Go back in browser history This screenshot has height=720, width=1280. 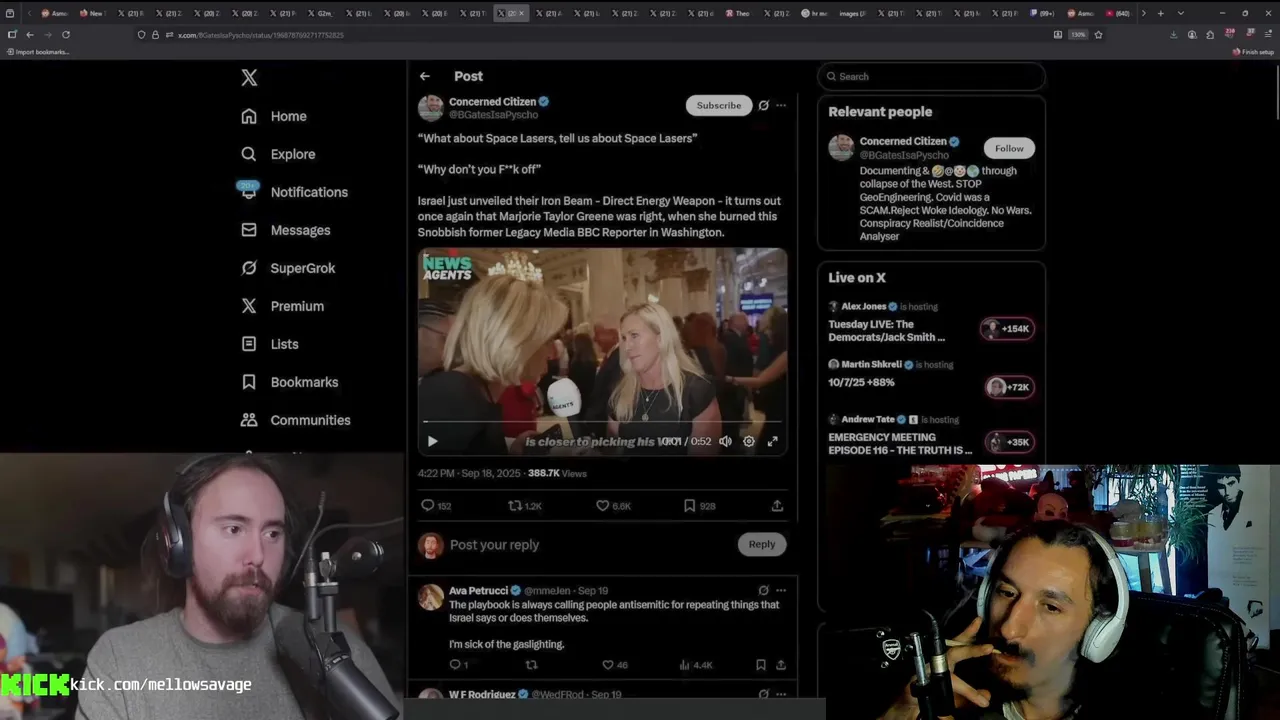(x=30, y=34)
